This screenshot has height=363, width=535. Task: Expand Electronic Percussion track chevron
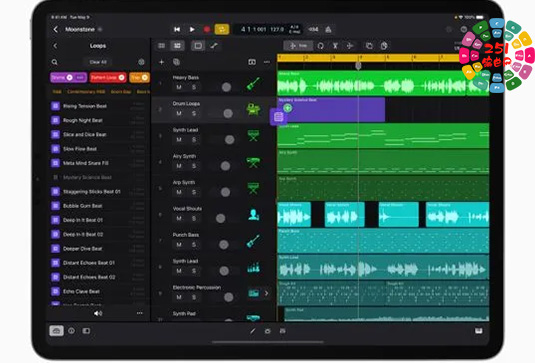click(x=266, y=293)
